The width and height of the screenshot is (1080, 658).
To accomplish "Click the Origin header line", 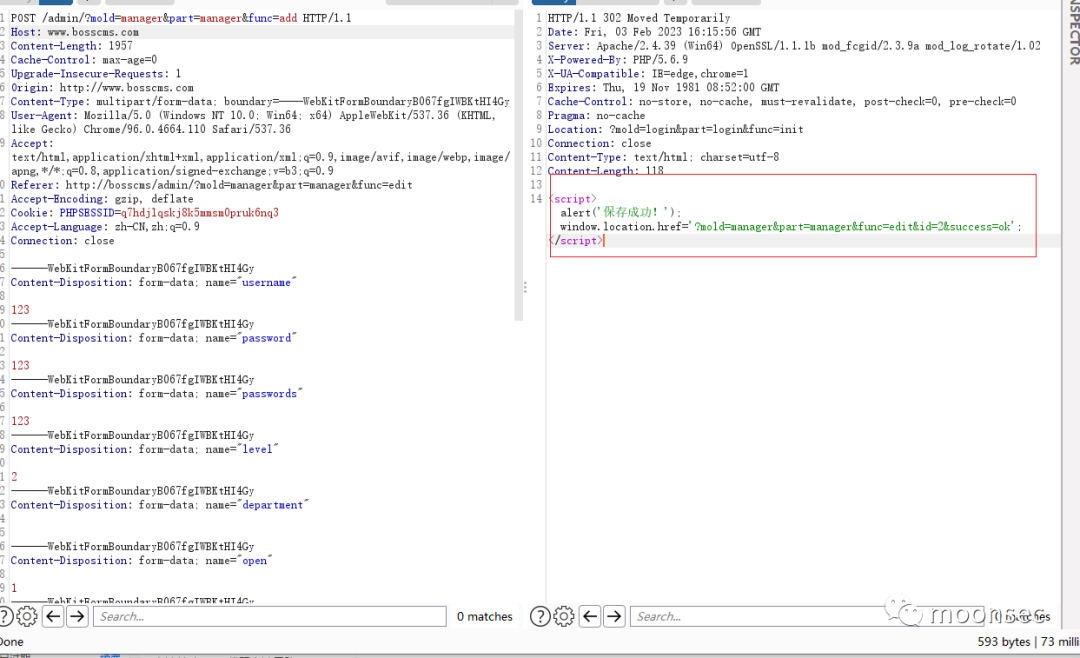I will point(102,88).
